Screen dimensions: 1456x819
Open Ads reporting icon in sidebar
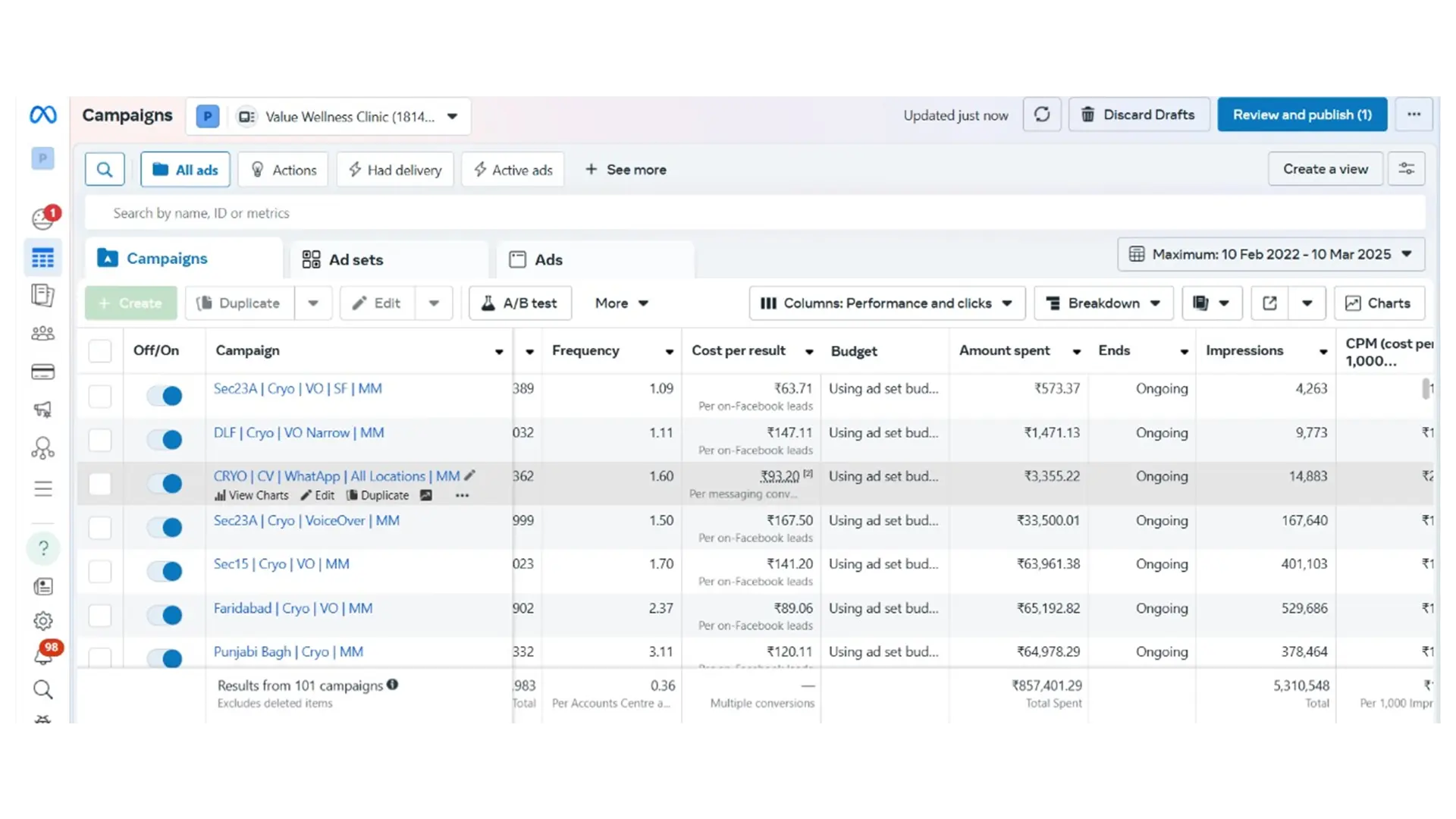click(43, 295)
